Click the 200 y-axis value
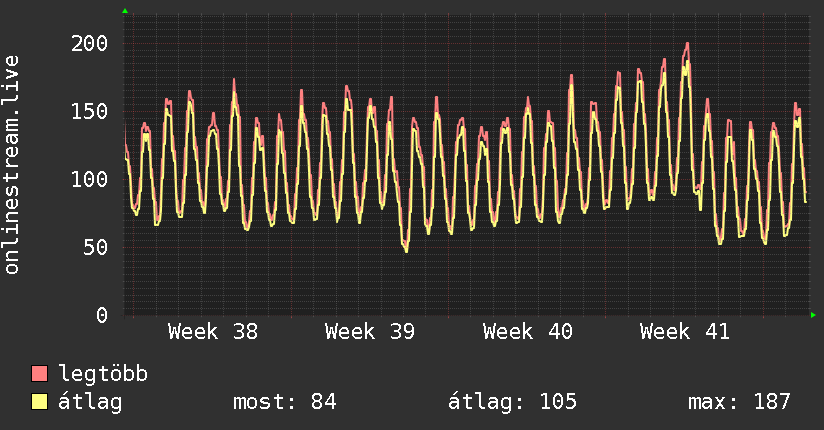This screenshot has height=430, width=824. point(89,44)
